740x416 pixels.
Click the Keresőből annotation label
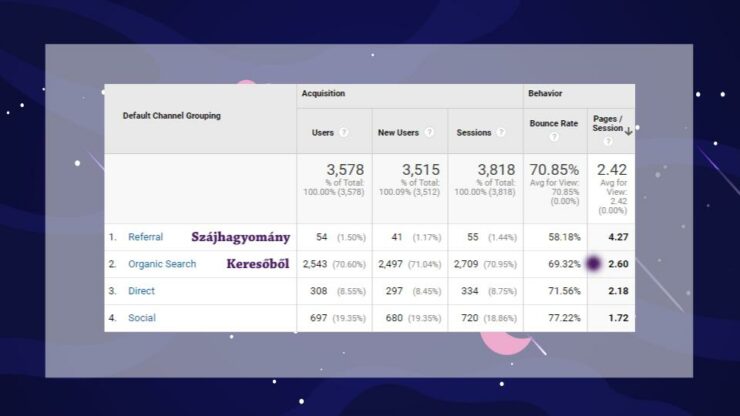click(258, 264)
